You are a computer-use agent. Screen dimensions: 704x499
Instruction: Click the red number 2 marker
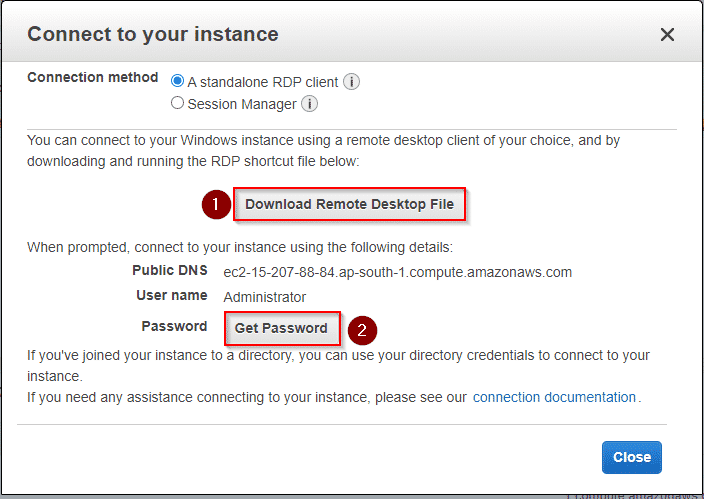click(x=362, y=330)
